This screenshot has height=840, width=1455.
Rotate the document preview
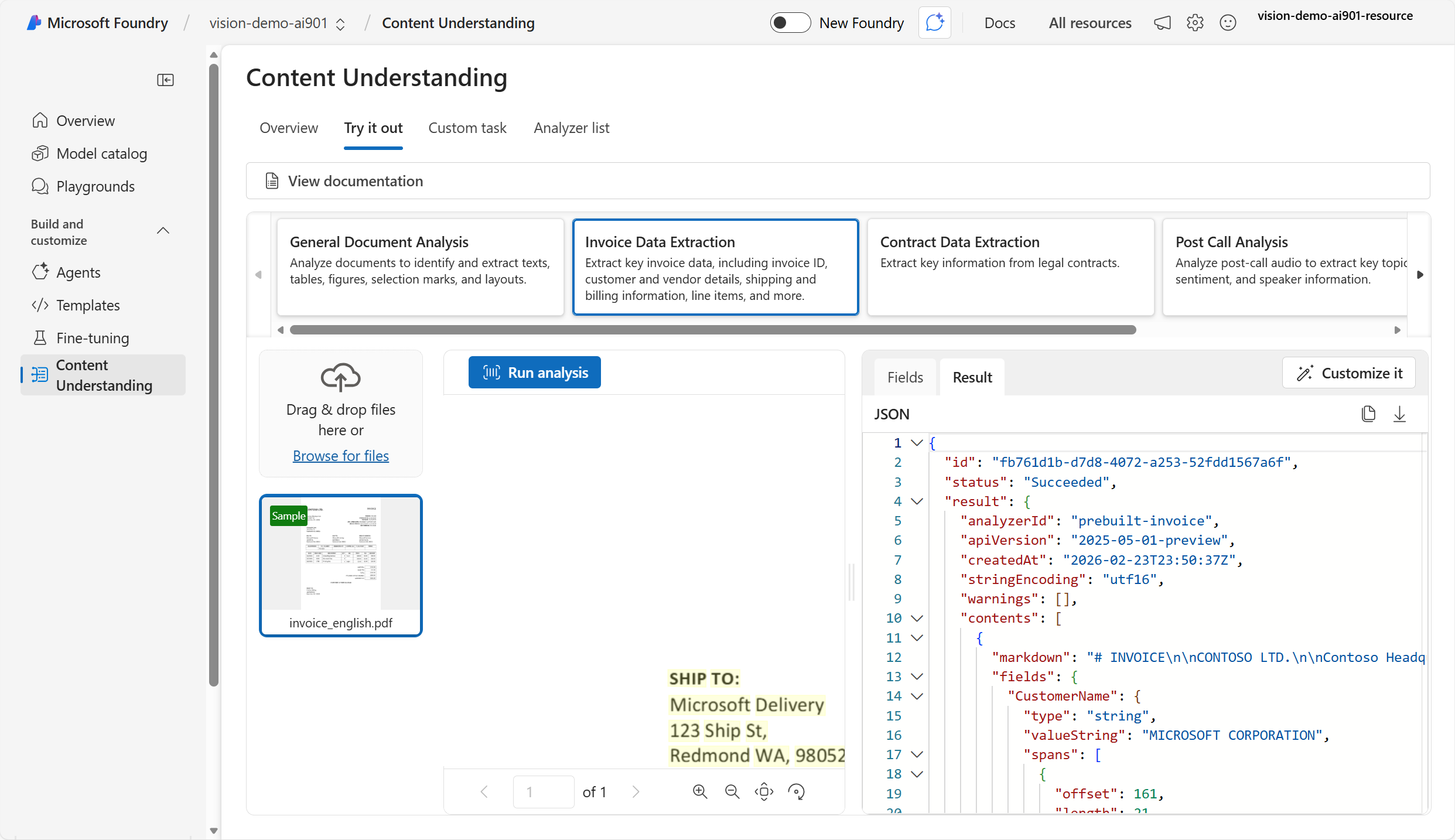coord(796,791)
